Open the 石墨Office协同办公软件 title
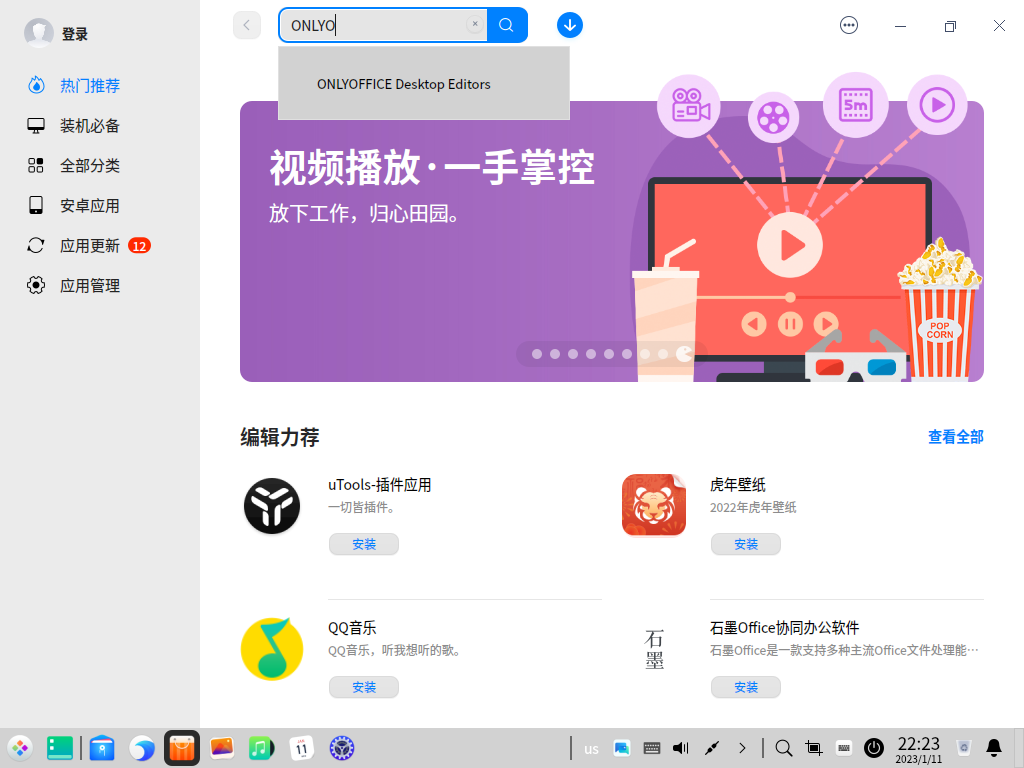 [x=784, y=628]
